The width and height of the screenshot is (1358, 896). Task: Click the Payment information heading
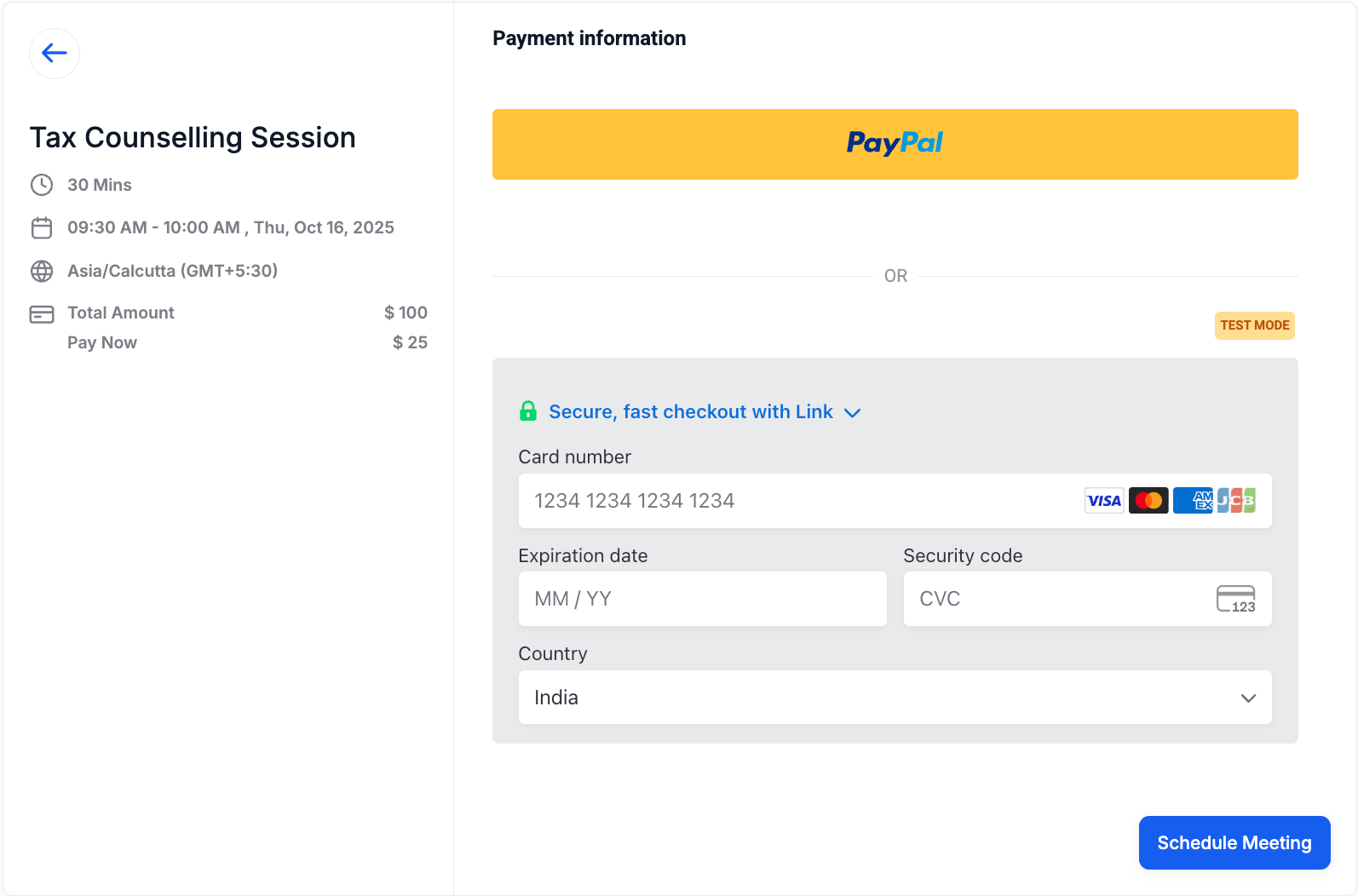pos(590,38)
